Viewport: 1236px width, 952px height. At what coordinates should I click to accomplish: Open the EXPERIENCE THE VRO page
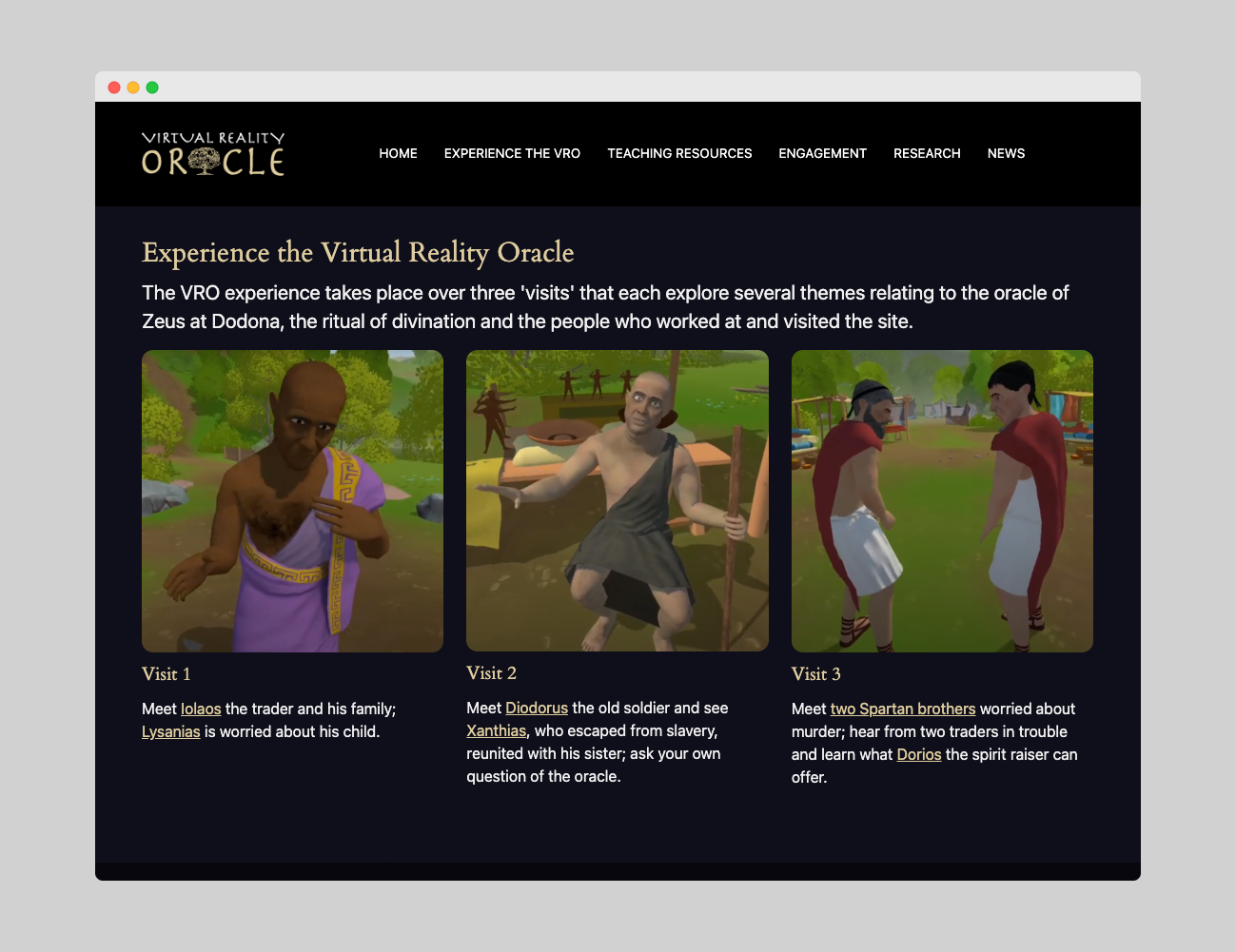(x=512, y=153)
